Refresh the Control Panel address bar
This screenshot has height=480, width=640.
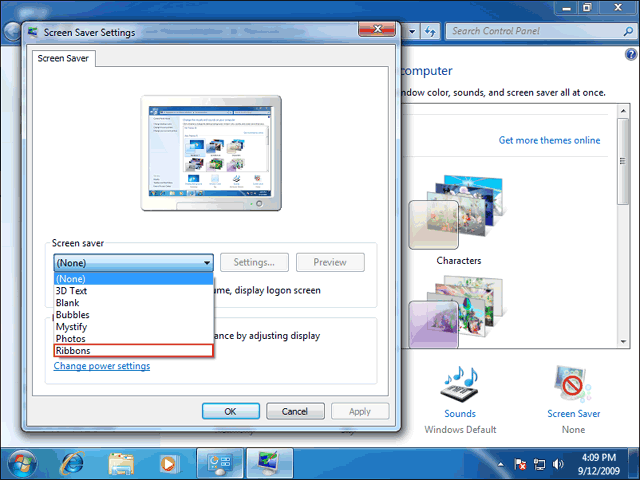430,31
